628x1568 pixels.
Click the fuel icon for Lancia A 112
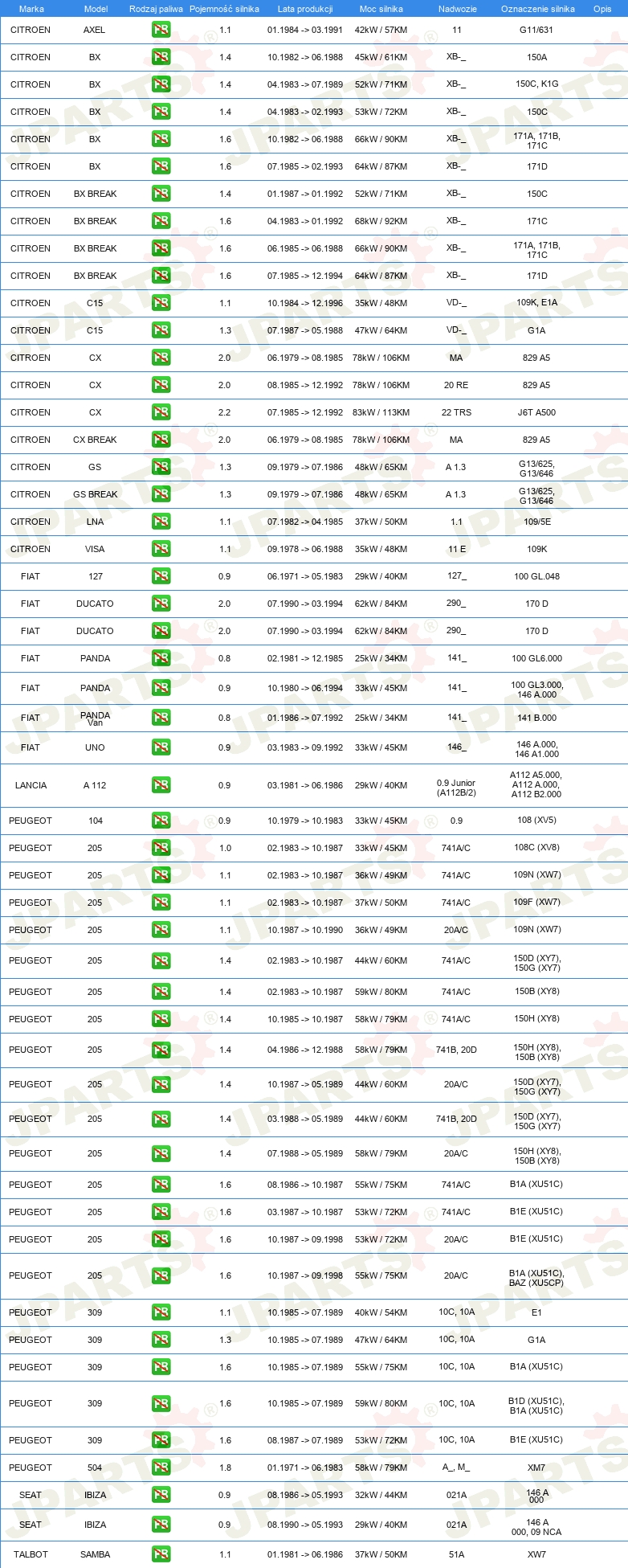click(161, 785)
